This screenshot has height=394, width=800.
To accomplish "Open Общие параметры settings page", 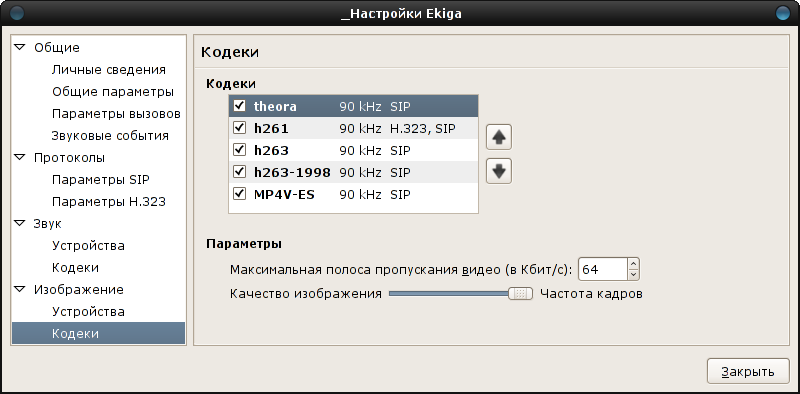I will pyautogui.click(x=113, y=92).
